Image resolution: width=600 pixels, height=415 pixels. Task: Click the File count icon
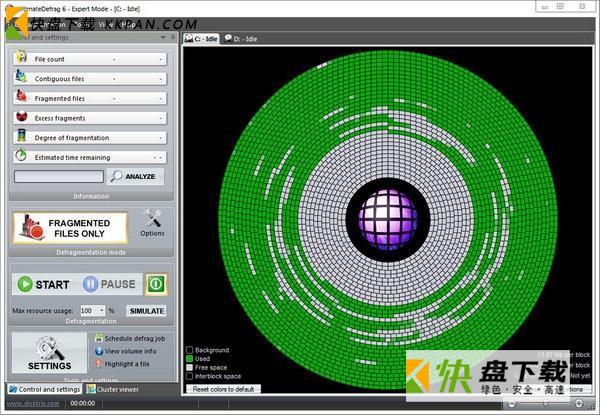click(21, 57)
